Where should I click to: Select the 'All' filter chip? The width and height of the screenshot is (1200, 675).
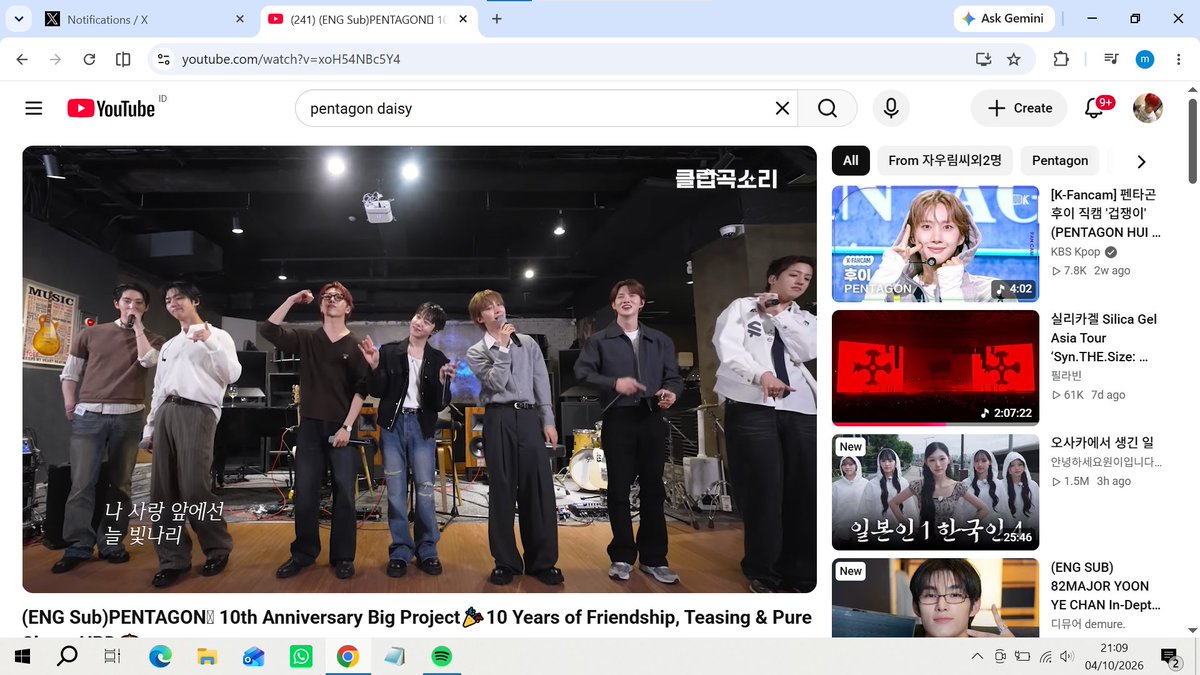tap(851, 160)
